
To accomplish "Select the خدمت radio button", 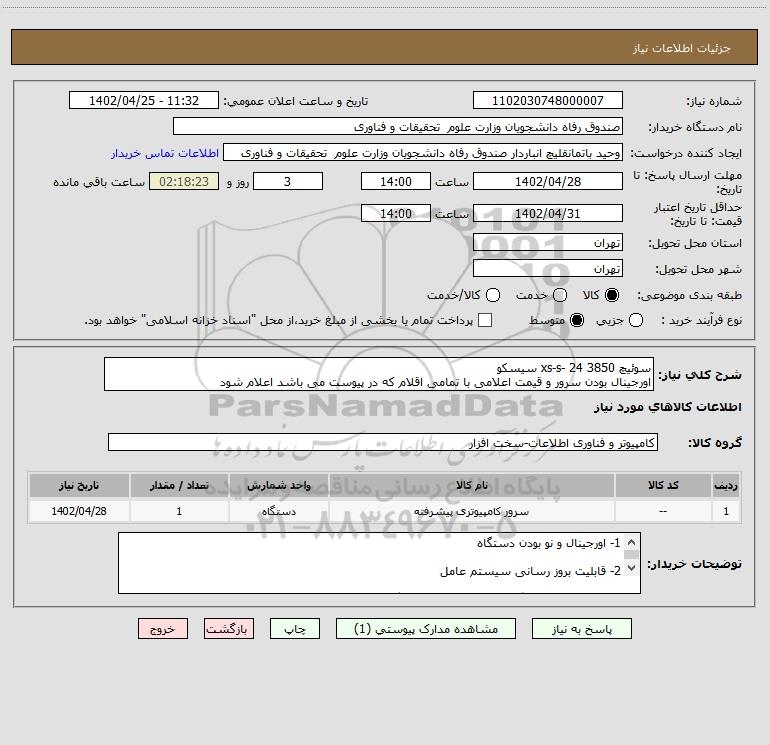I will point(560,295).
